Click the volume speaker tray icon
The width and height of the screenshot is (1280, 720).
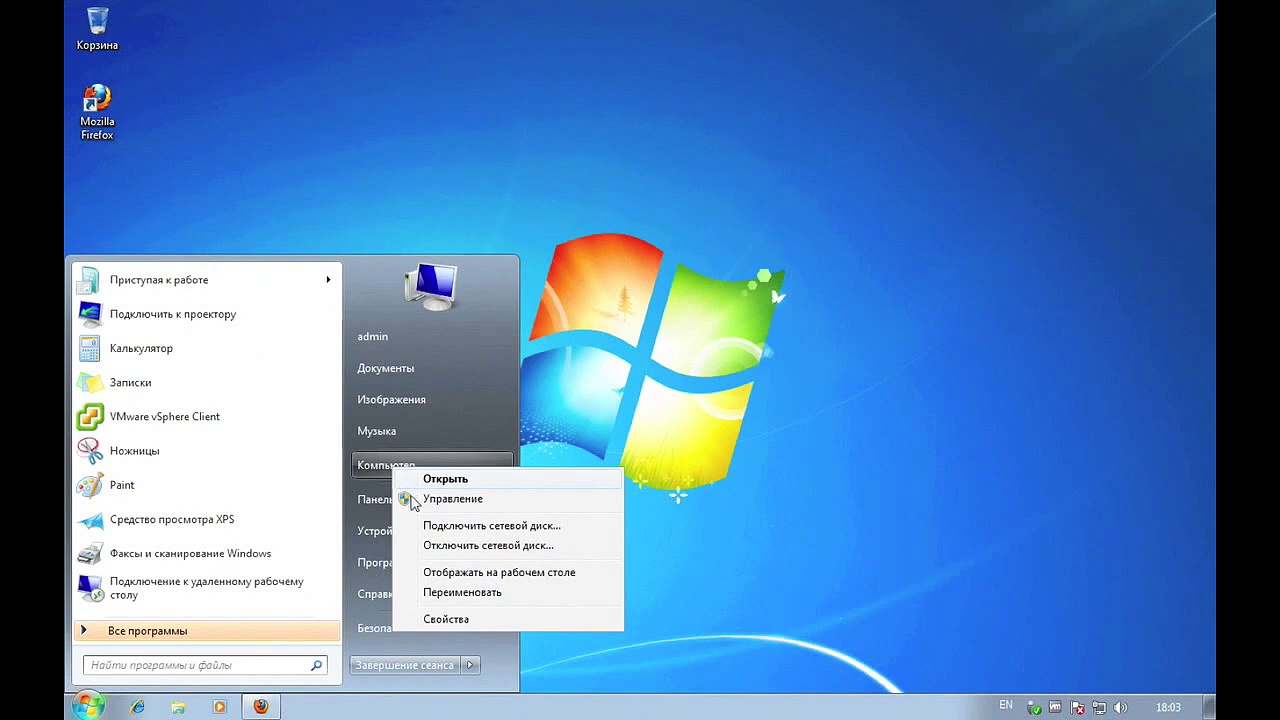tap(1121, 708)
